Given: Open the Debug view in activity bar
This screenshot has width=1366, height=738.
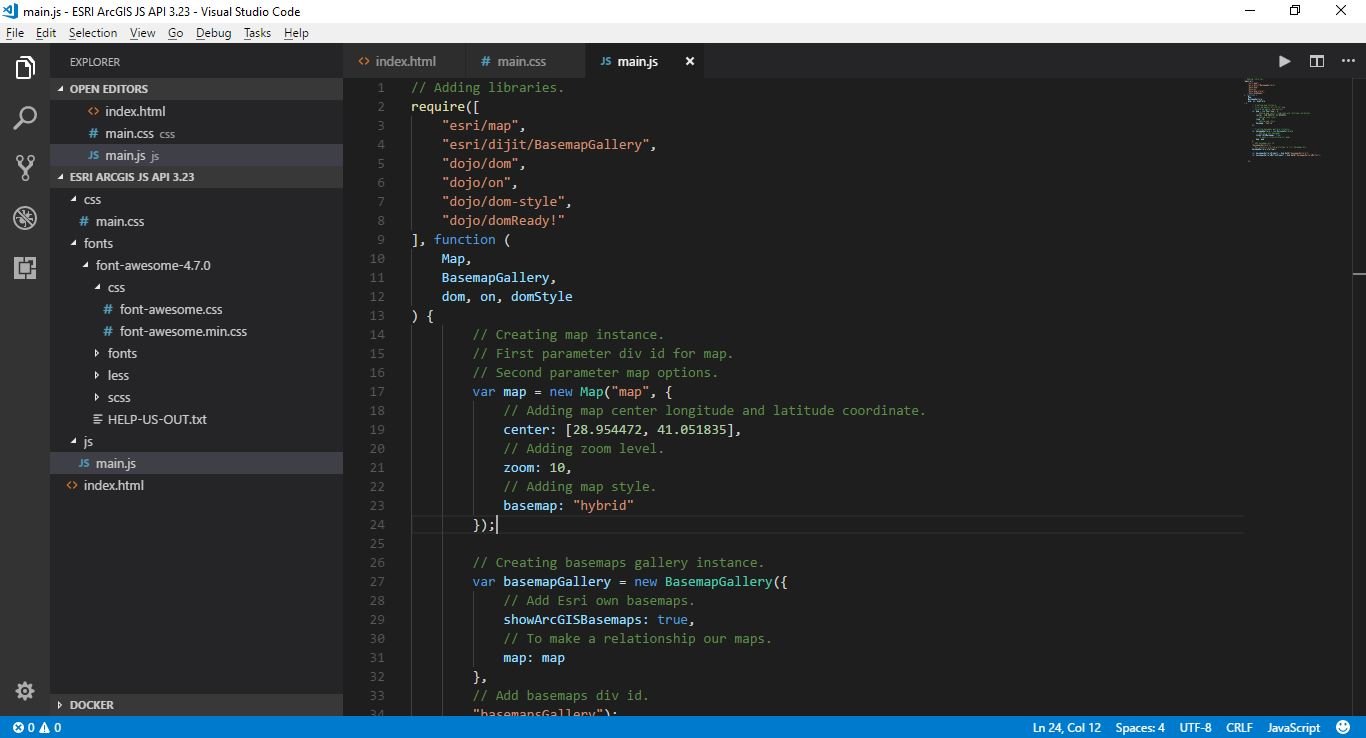Looking at the screenshot, I should [25, 218].
